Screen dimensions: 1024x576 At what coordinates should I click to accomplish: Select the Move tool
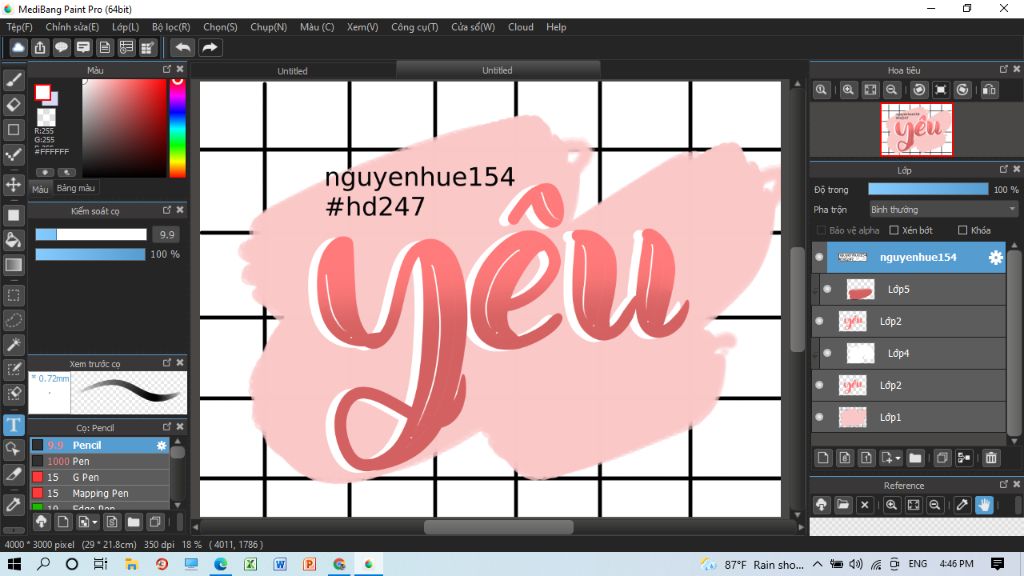14,185
